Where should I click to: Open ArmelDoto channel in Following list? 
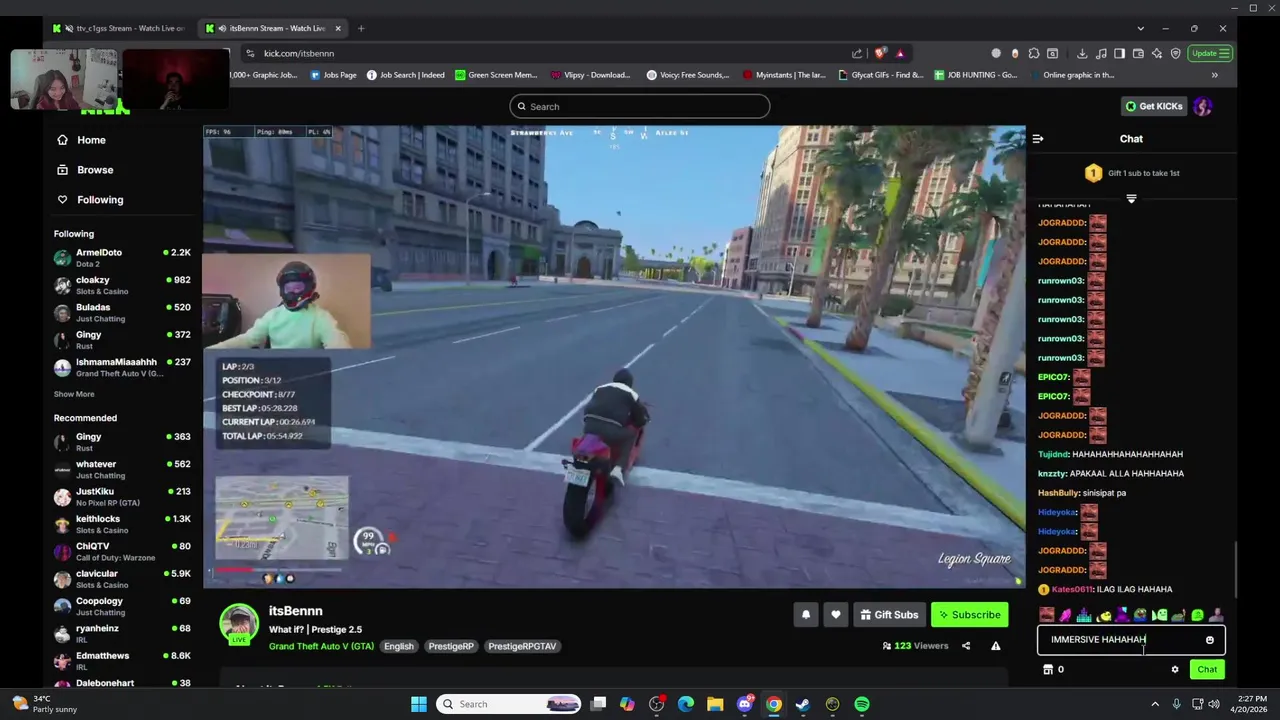tap(122, 258)
